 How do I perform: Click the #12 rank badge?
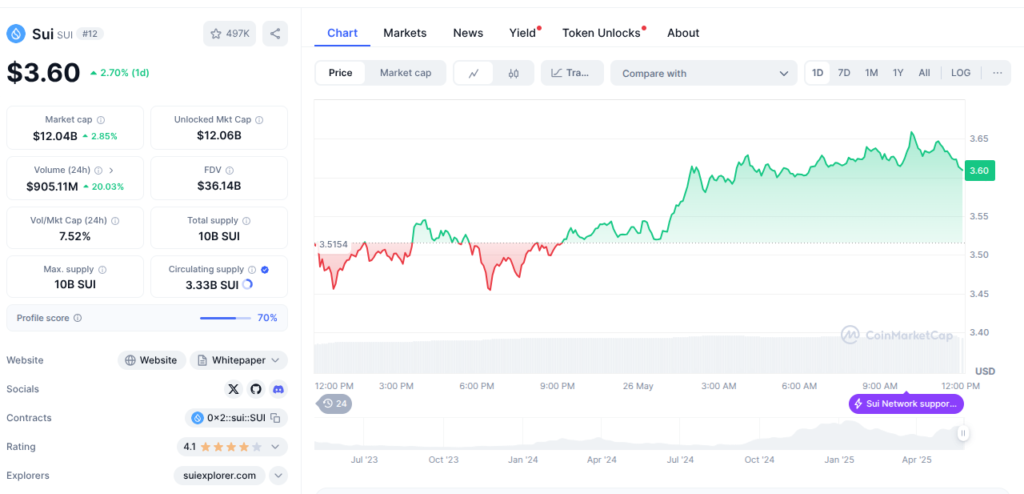tap(89, 33)
